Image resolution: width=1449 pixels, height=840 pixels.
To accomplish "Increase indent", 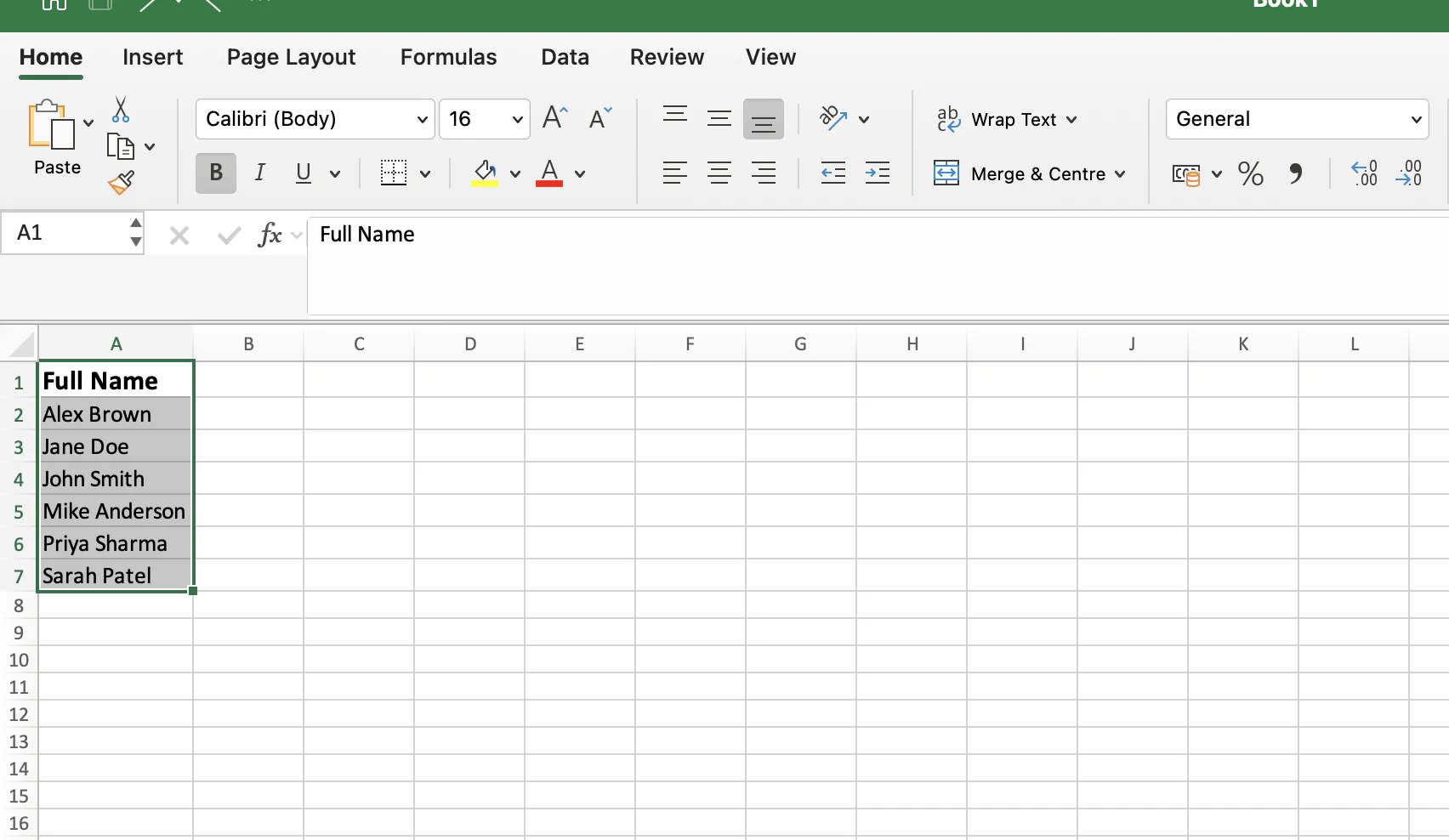I will 878,173.
